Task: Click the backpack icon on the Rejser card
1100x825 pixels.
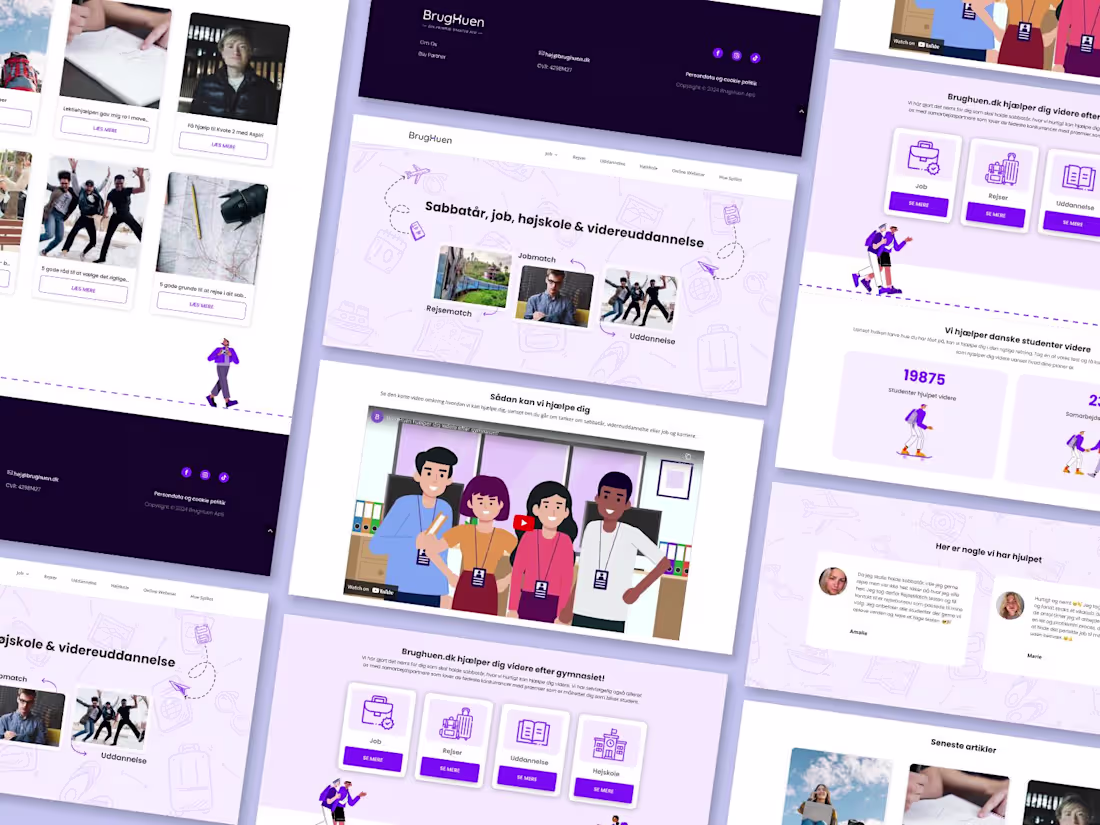Action: [x=456, y=723]
